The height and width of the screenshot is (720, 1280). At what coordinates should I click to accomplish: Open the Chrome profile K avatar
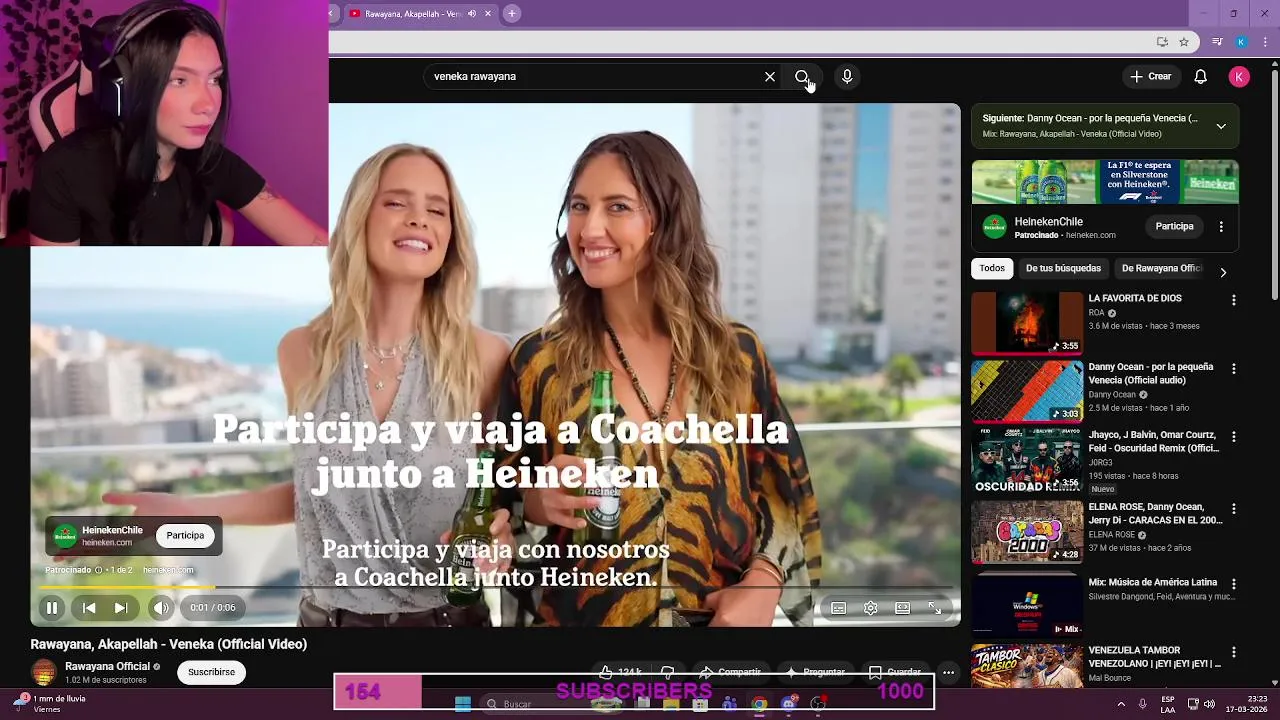coord(1241,42)
